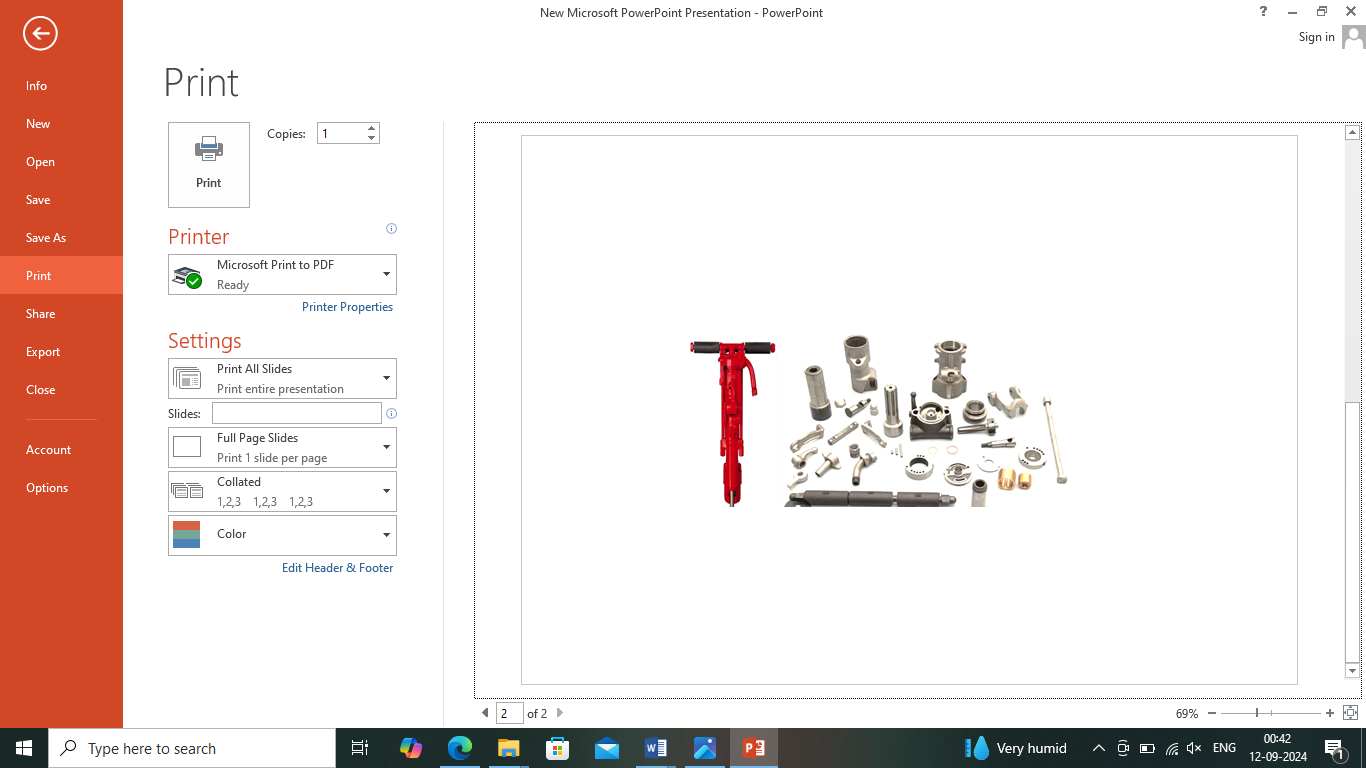Open the Microsoft Print to PDF printer dropdown

coord(282,274)
